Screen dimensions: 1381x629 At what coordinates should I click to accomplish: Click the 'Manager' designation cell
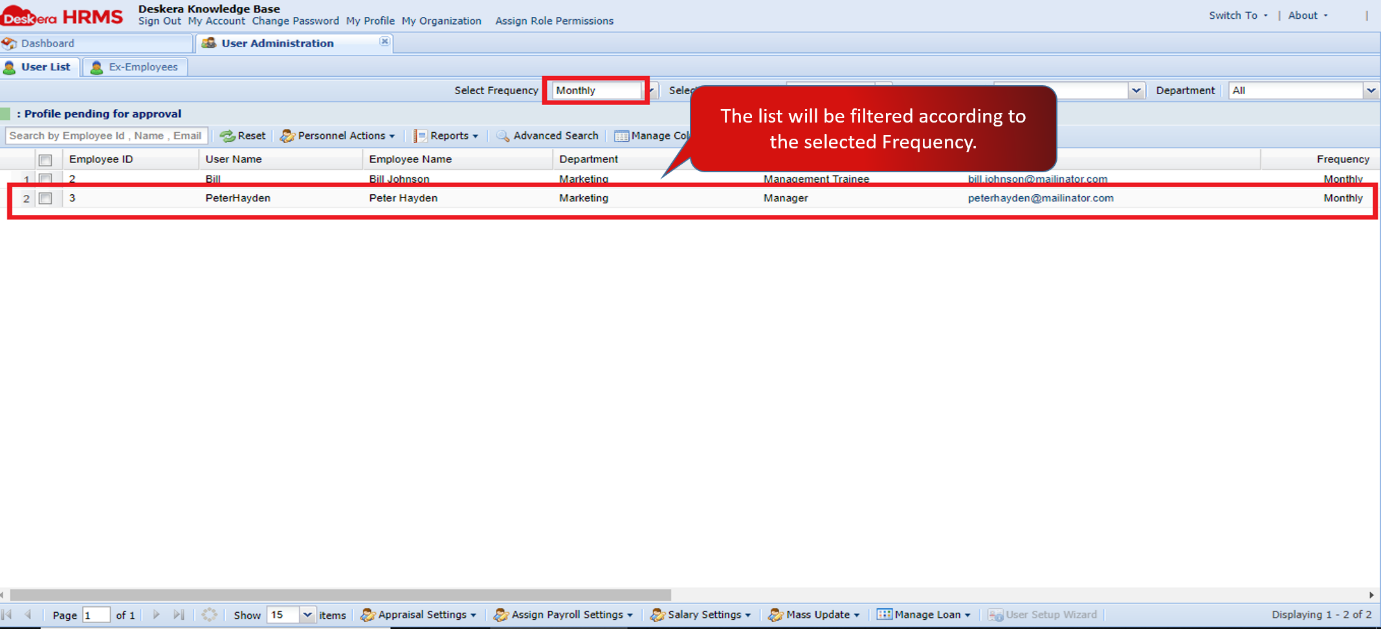pos(786,198)
